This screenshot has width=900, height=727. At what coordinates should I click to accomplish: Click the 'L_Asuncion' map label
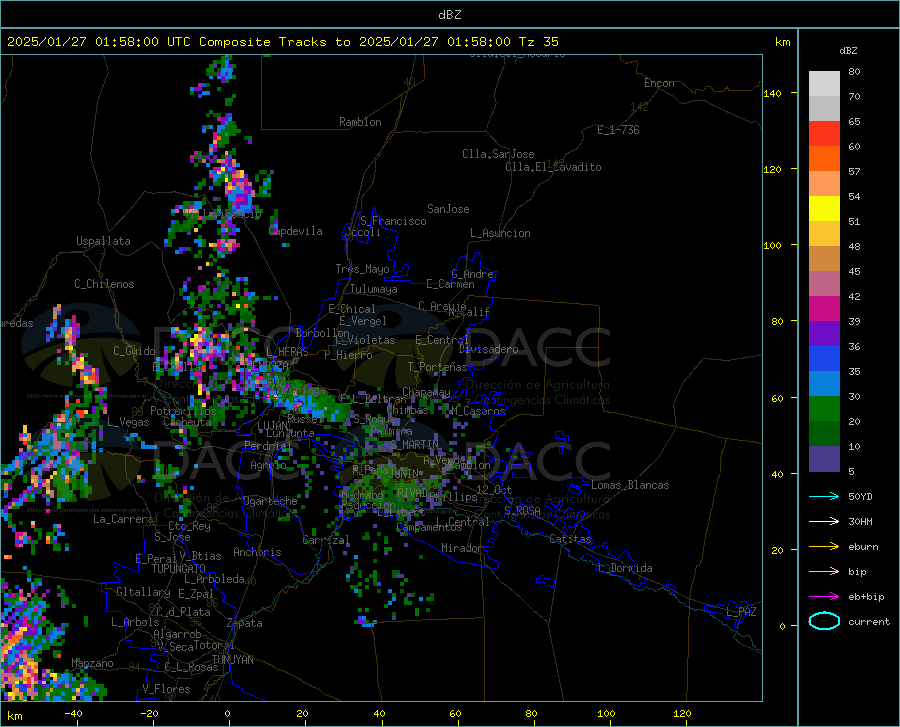coord(500,233)
